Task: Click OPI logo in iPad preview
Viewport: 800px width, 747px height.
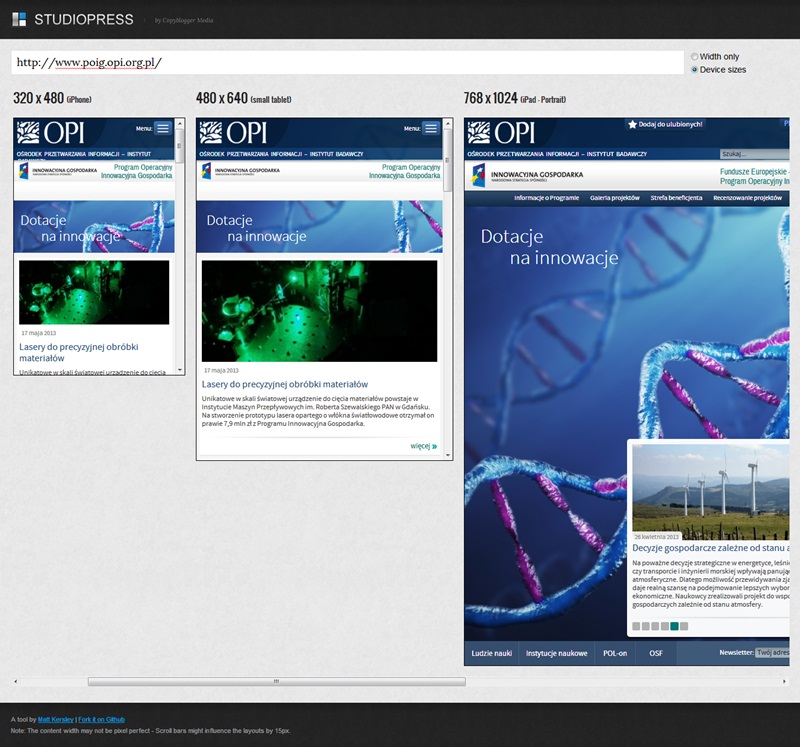Action: (501, 132)
